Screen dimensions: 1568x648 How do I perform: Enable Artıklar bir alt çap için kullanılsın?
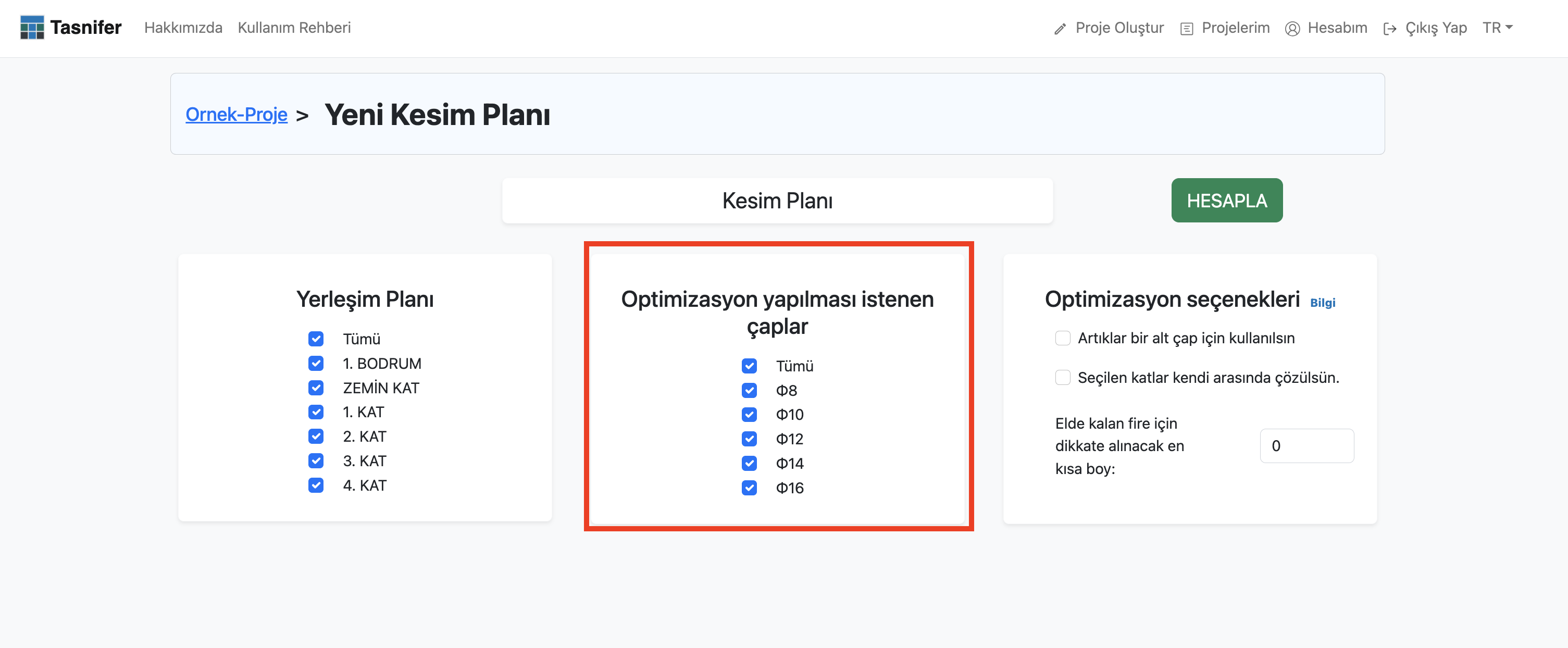click(1063, 338)
